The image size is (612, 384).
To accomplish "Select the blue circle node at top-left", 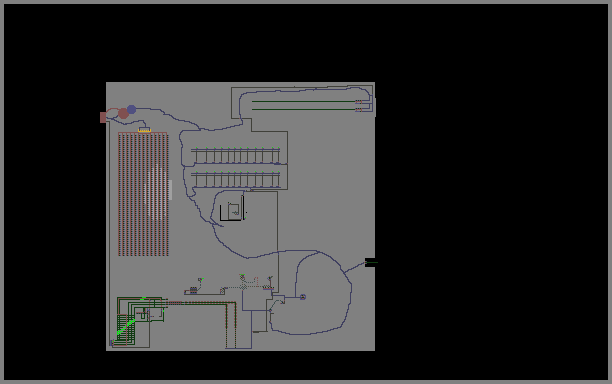I will tap(132, 109).
